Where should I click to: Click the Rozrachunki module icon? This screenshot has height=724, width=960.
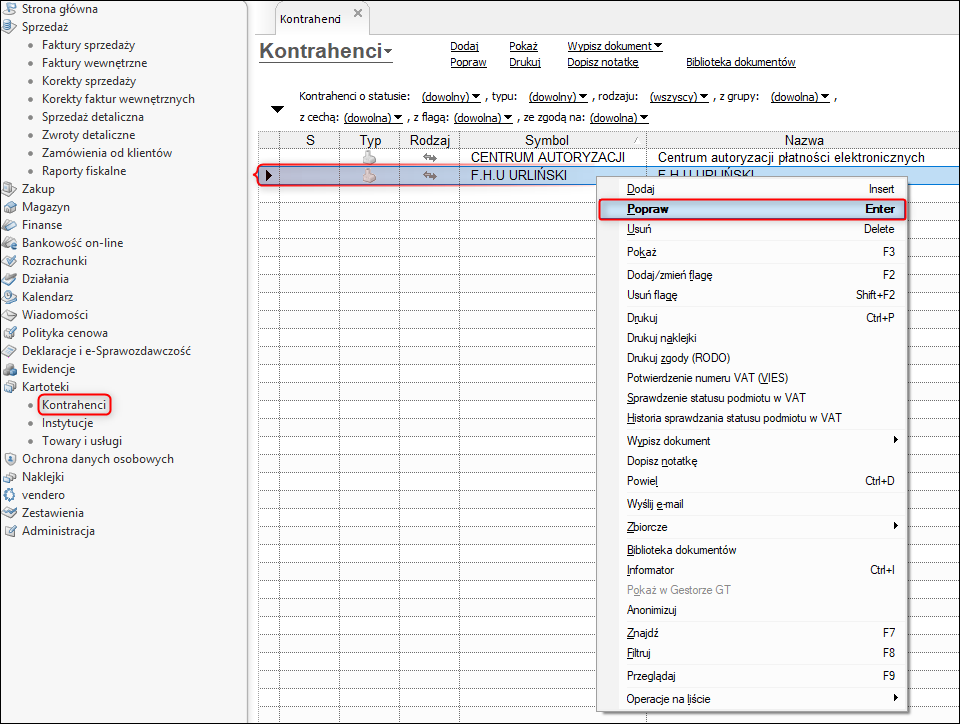(10, 261)
